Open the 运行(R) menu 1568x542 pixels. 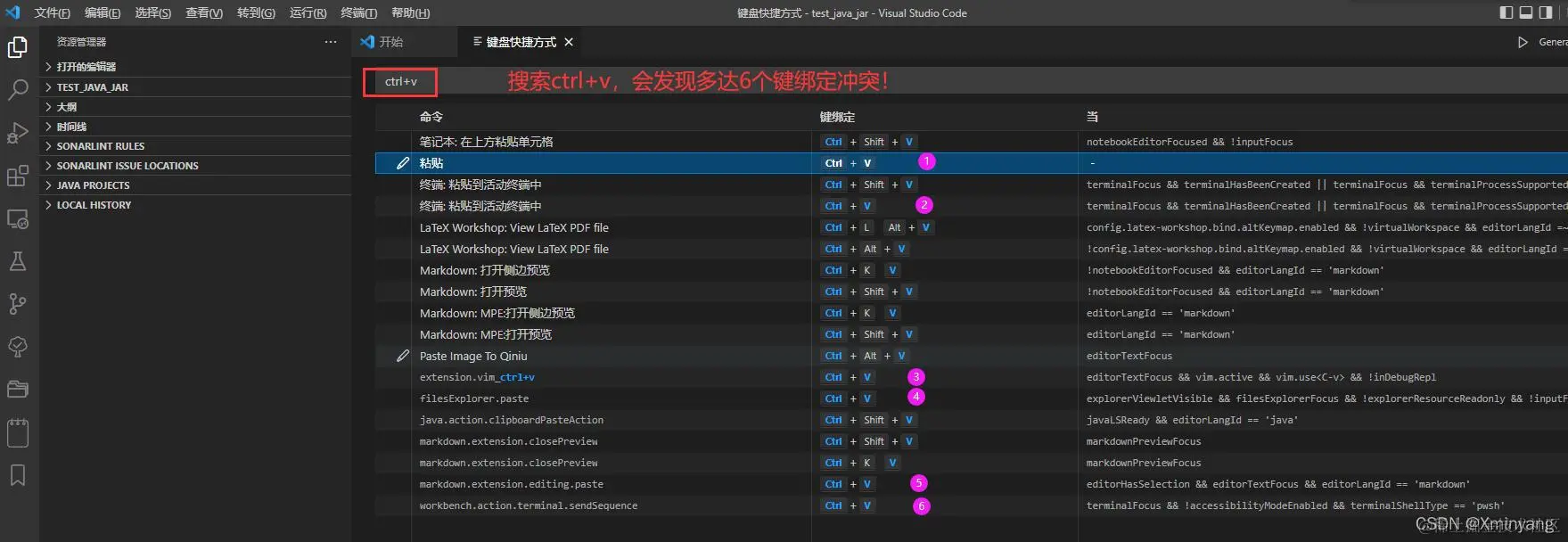[x=308, y=12]
